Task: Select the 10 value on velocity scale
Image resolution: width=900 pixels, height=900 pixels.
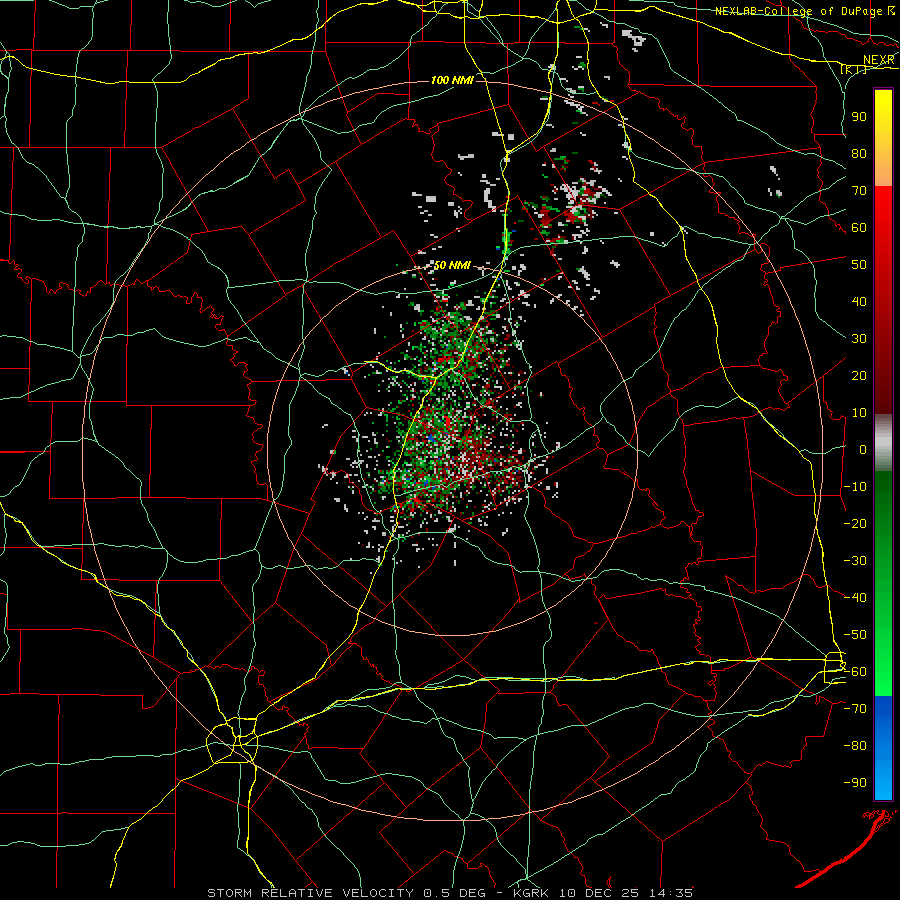Action: [x=859, y=413]
